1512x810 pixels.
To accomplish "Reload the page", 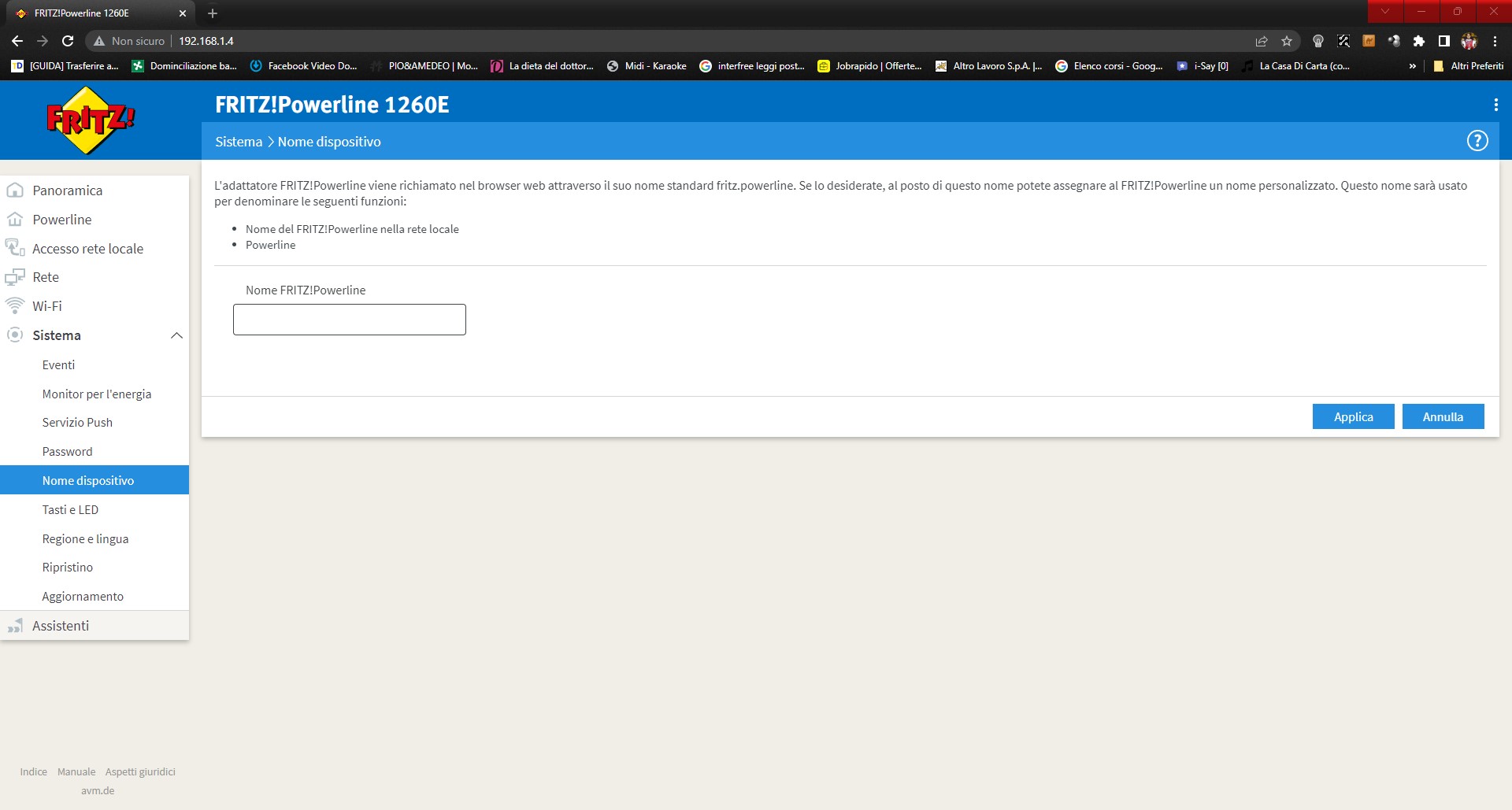I will pos(68,41).
